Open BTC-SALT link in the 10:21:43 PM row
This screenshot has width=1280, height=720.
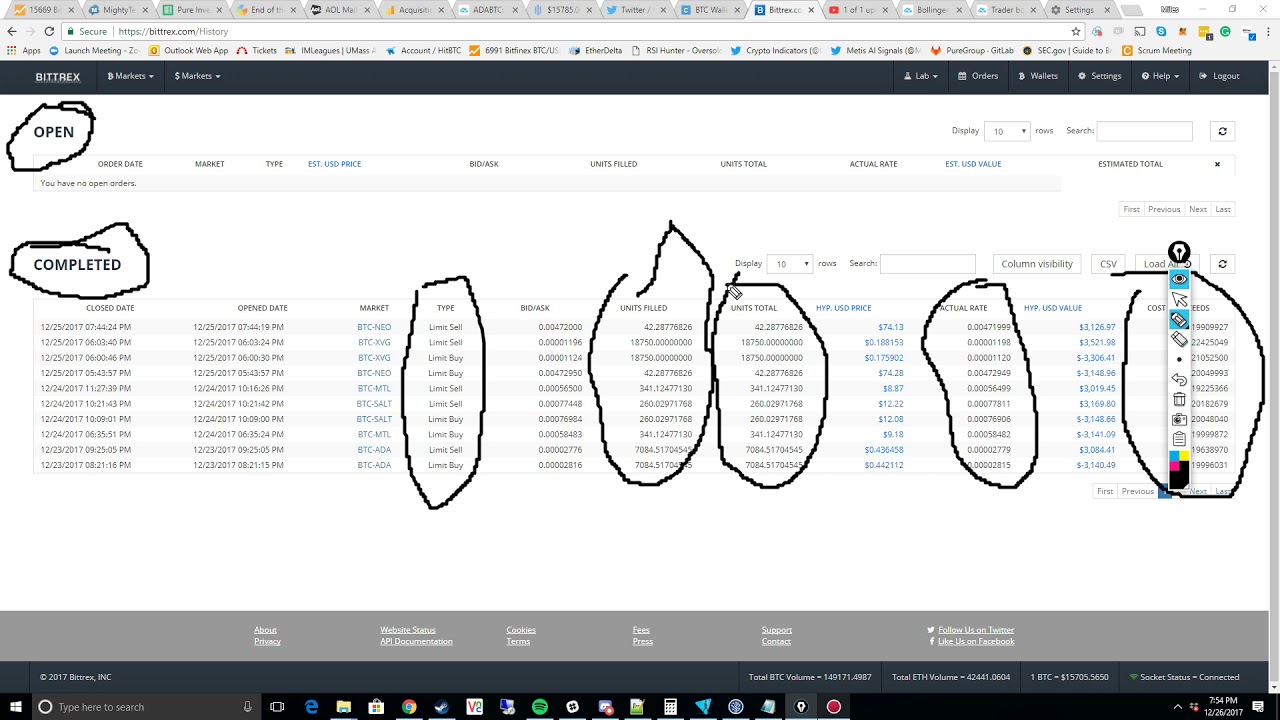tap(374, 404)
